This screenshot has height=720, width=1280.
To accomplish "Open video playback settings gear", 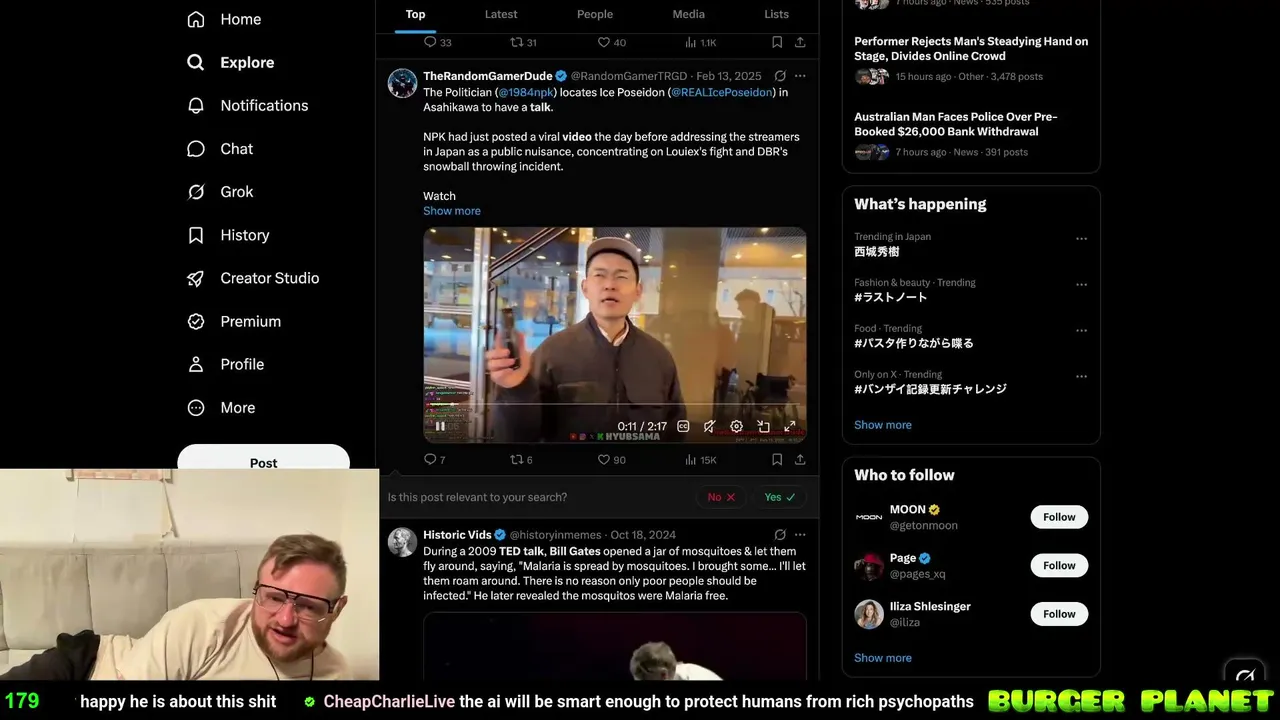I will click(x=737, y=426).
